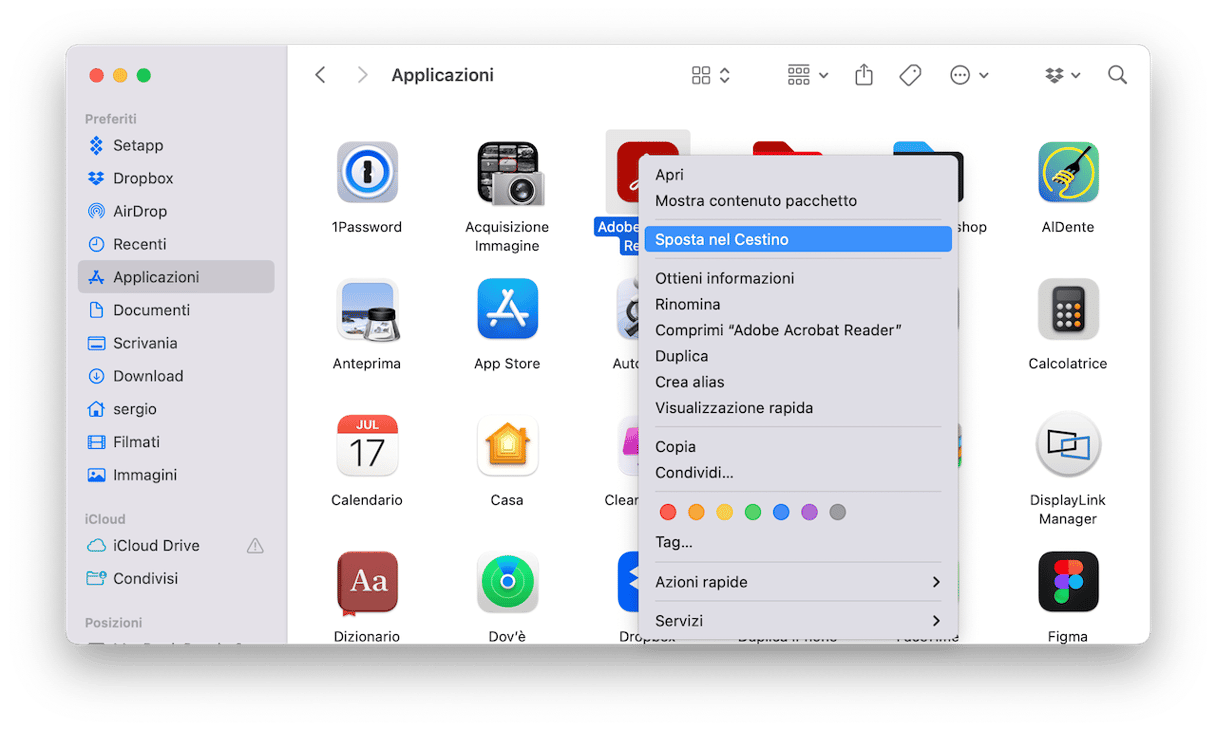Choose Tag… in the context menu
Viewport: 1216px width, 731px height.
[798, 542]
